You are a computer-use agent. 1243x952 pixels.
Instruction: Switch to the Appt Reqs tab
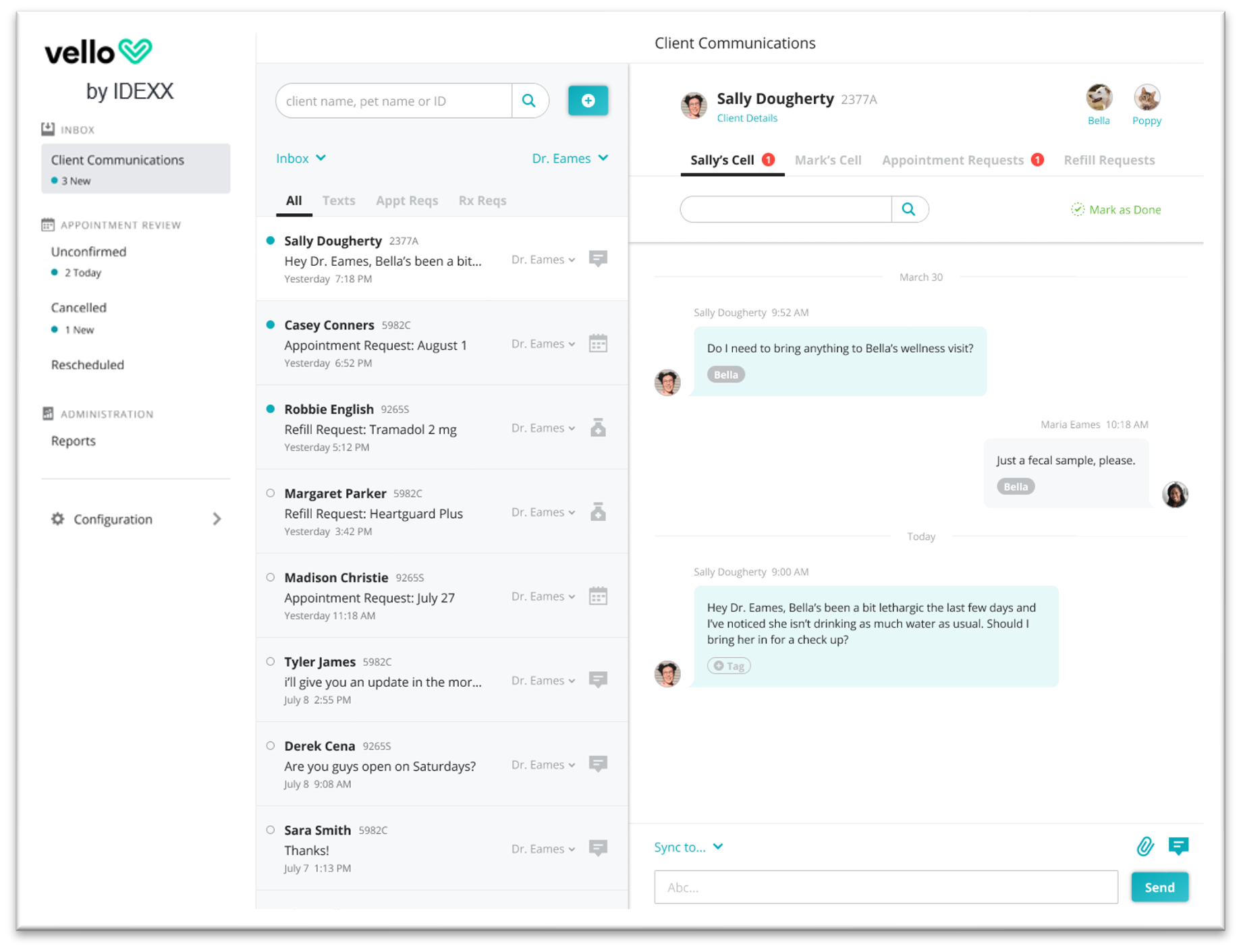pyautogui.click(x=406, y=200)
